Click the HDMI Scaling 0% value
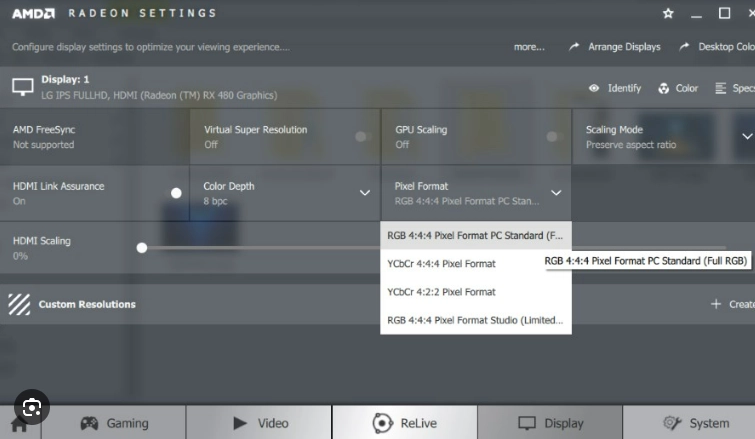 pos(20,256)
